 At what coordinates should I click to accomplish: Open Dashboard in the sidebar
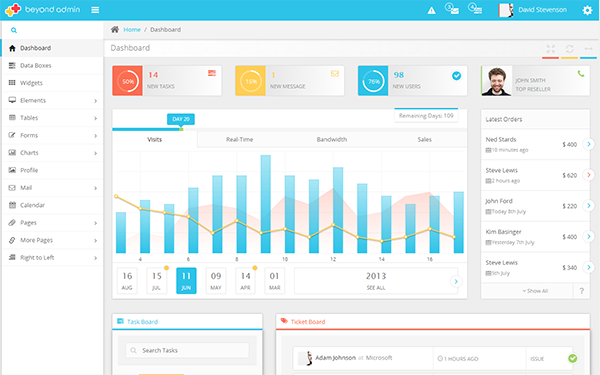[52, 48]
